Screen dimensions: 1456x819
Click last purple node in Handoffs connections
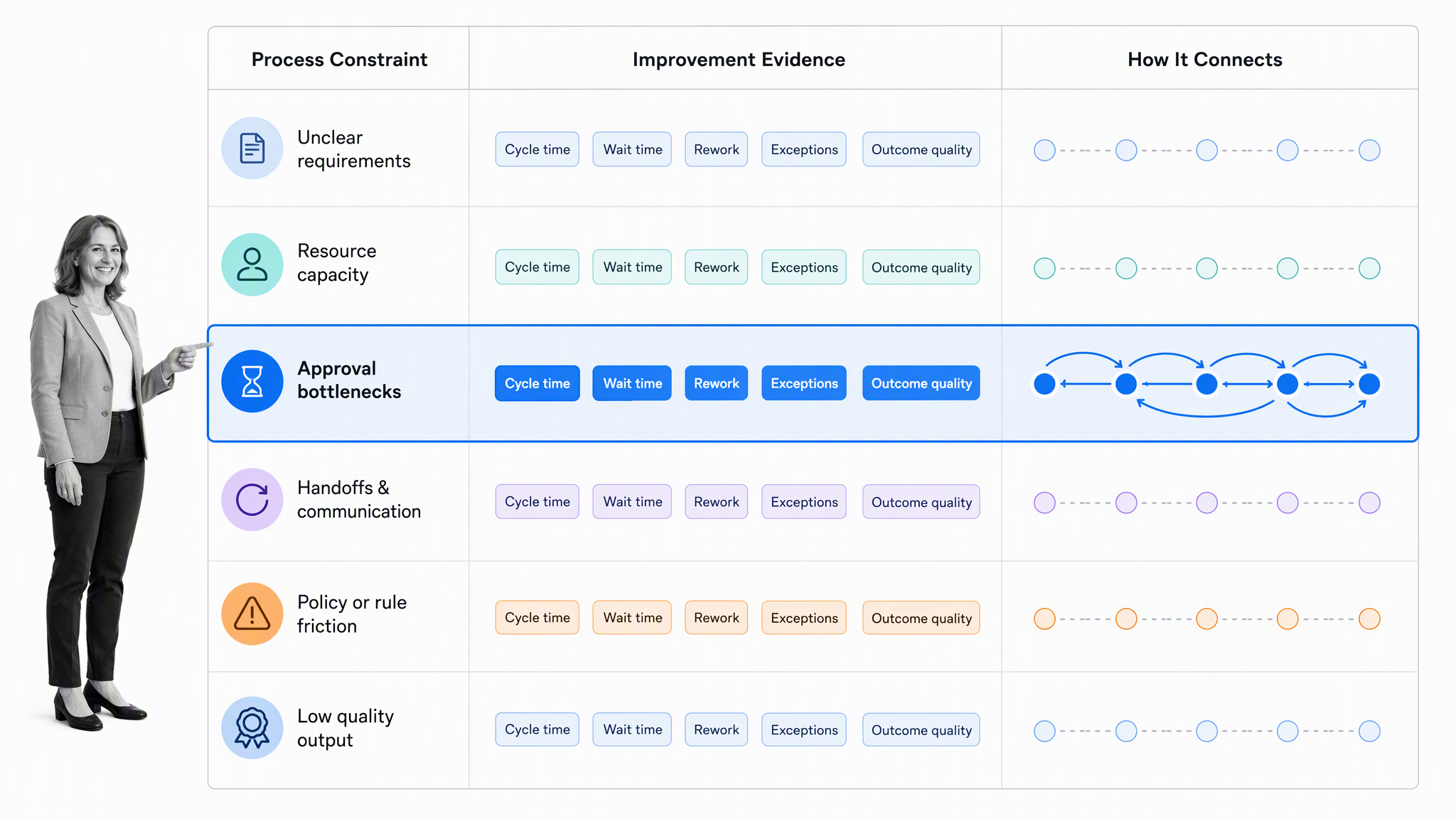click(x=1369, y=503)
